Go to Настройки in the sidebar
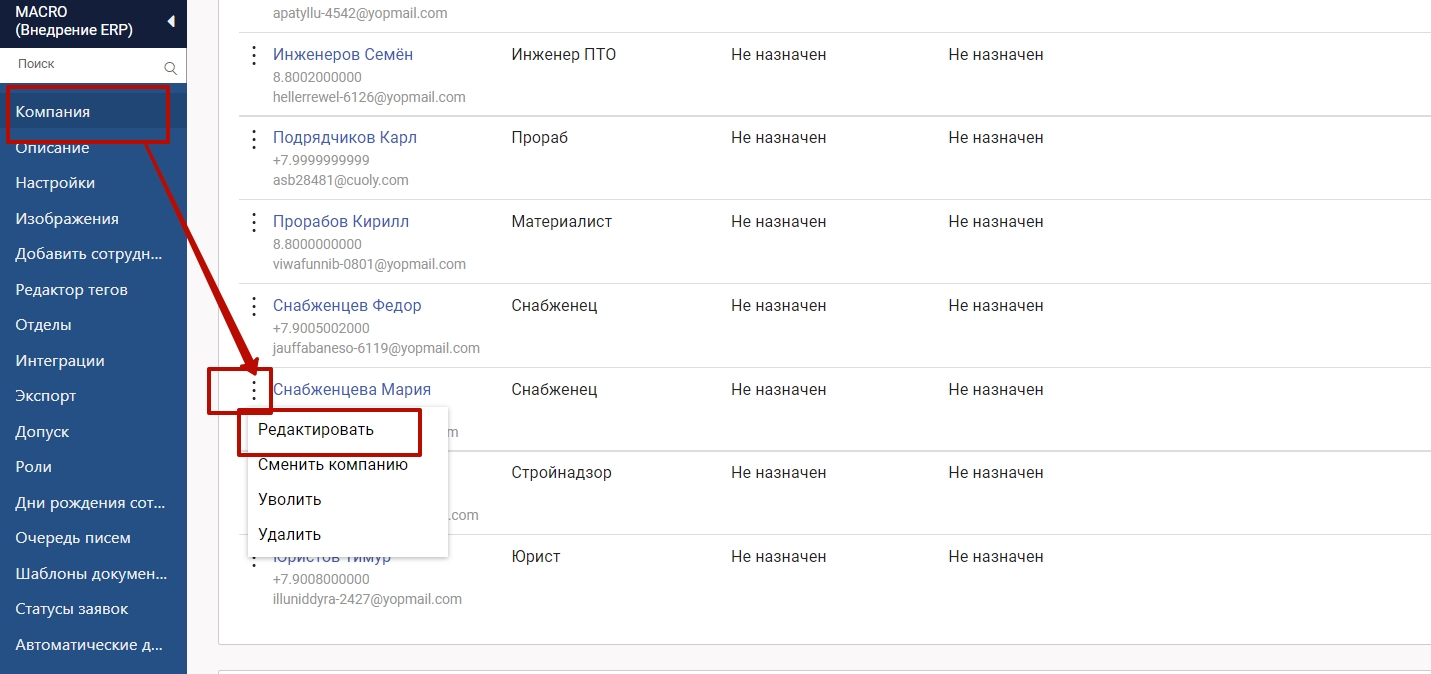The image size is (1431, 674). 55,183
